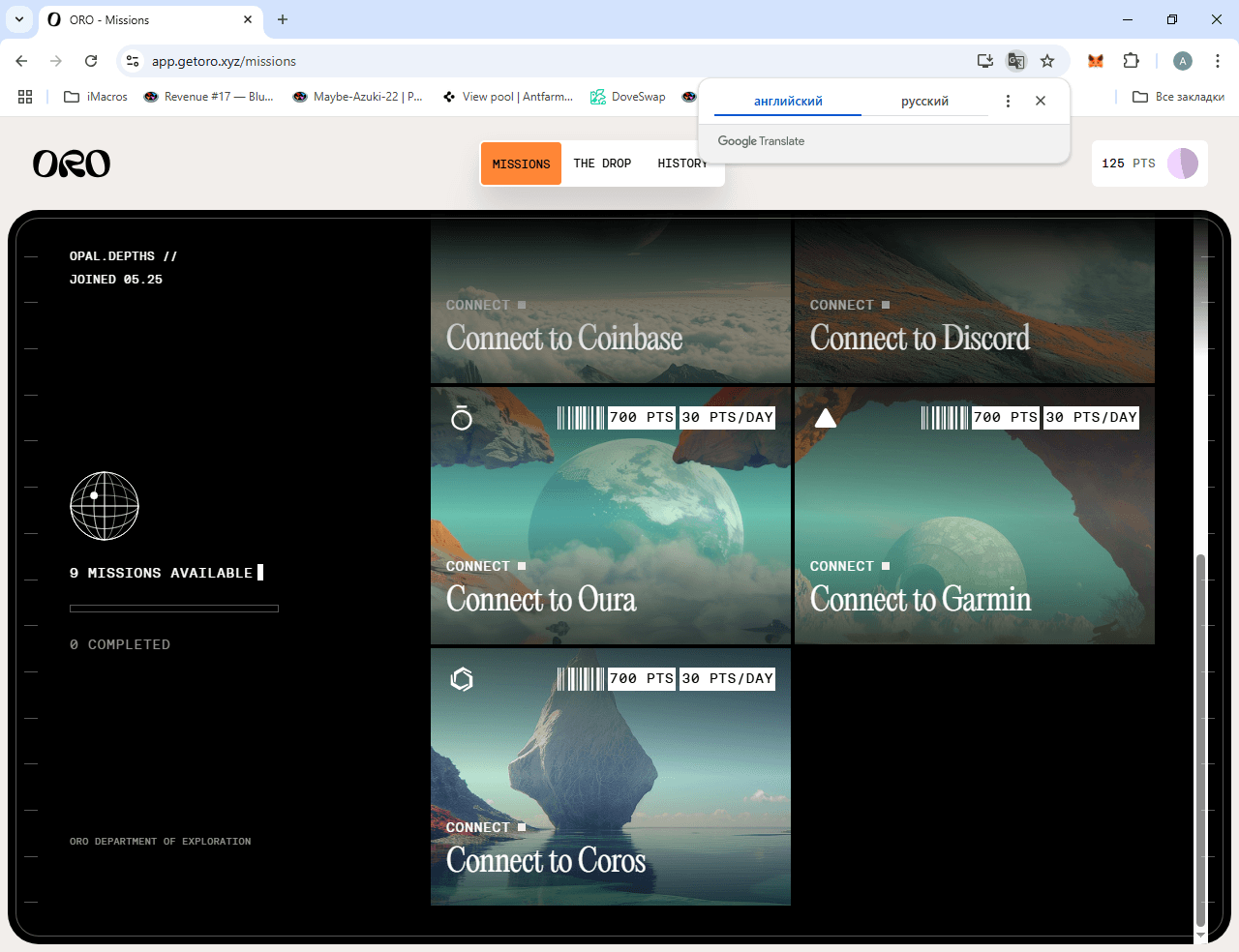Image resolution: width=1239 pixels, height=952 pixels.
Task: Click 'OPAL.DEPTHS //' username text
Action: click(x=123, y=256)
